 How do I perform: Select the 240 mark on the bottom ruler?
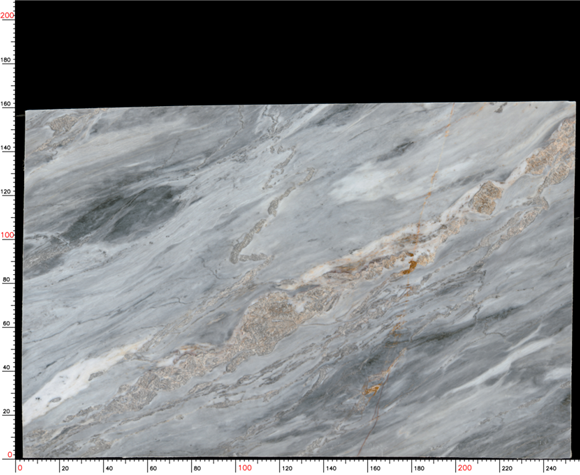551,469
